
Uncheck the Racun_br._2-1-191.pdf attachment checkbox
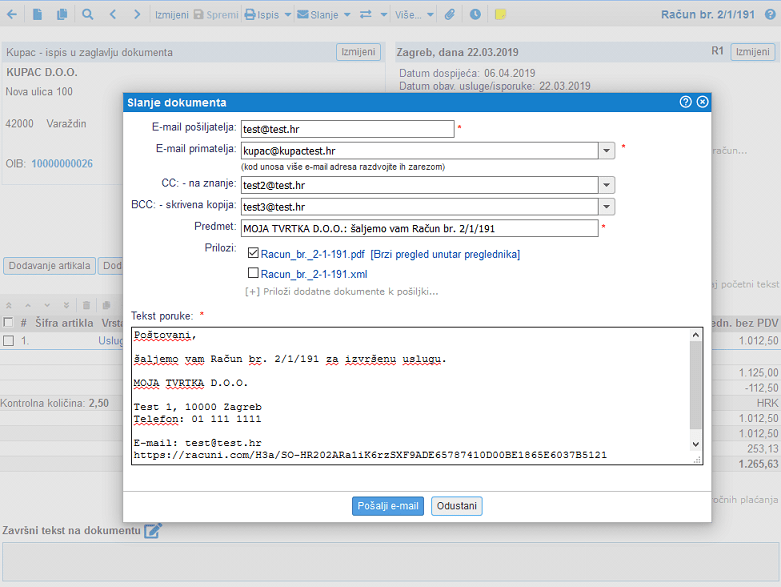253,254
